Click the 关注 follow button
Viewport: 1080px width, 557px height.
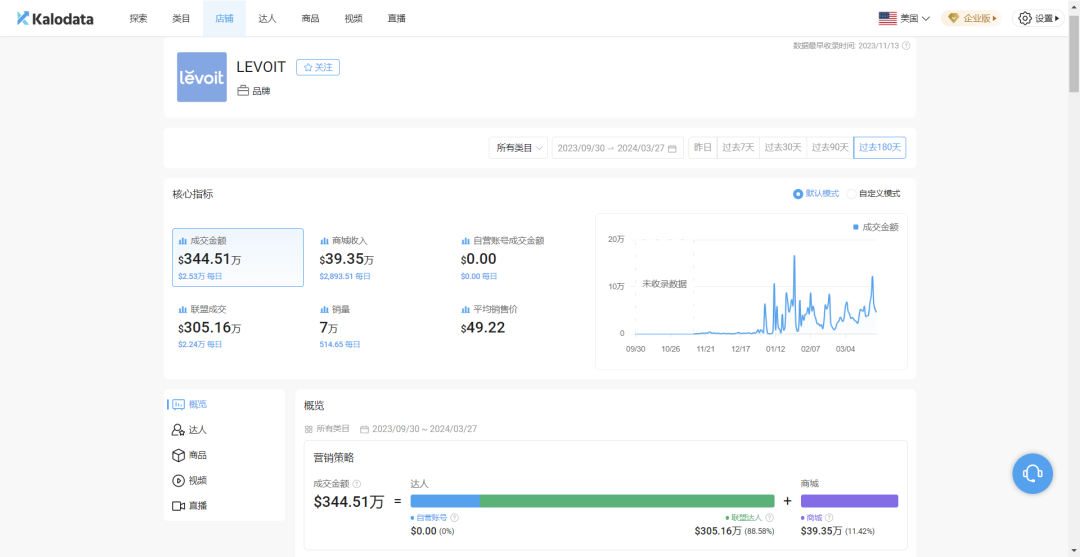[318, 67]
